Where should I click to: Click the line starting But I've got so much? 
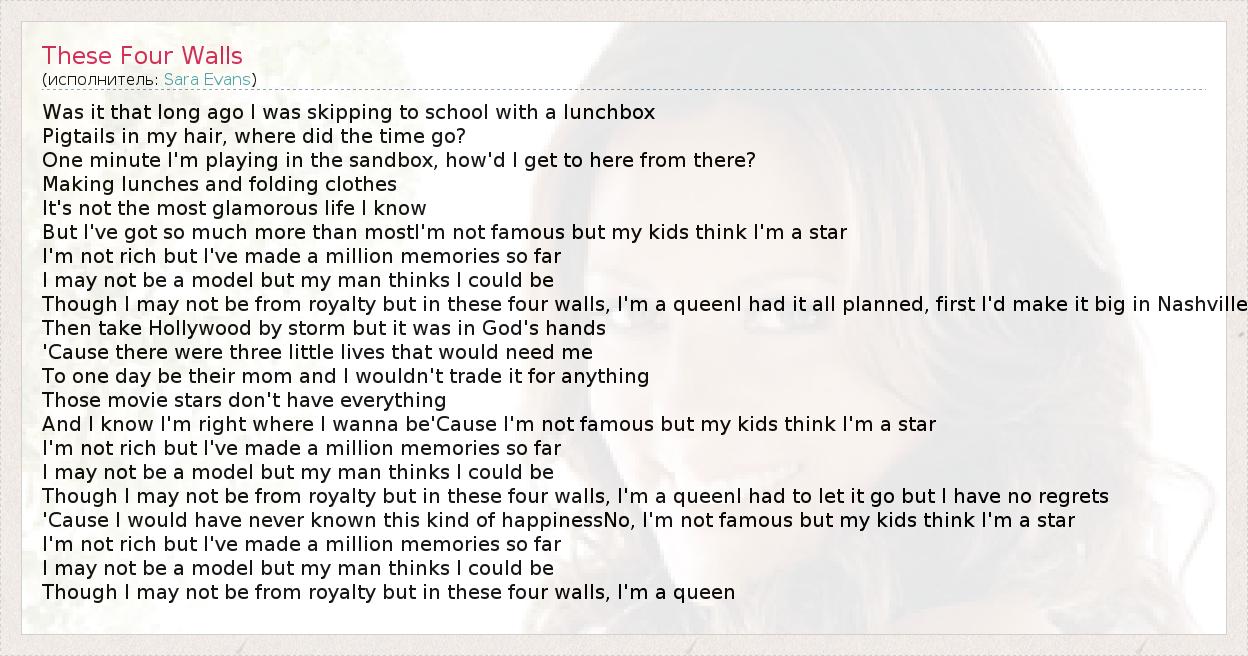444,232
